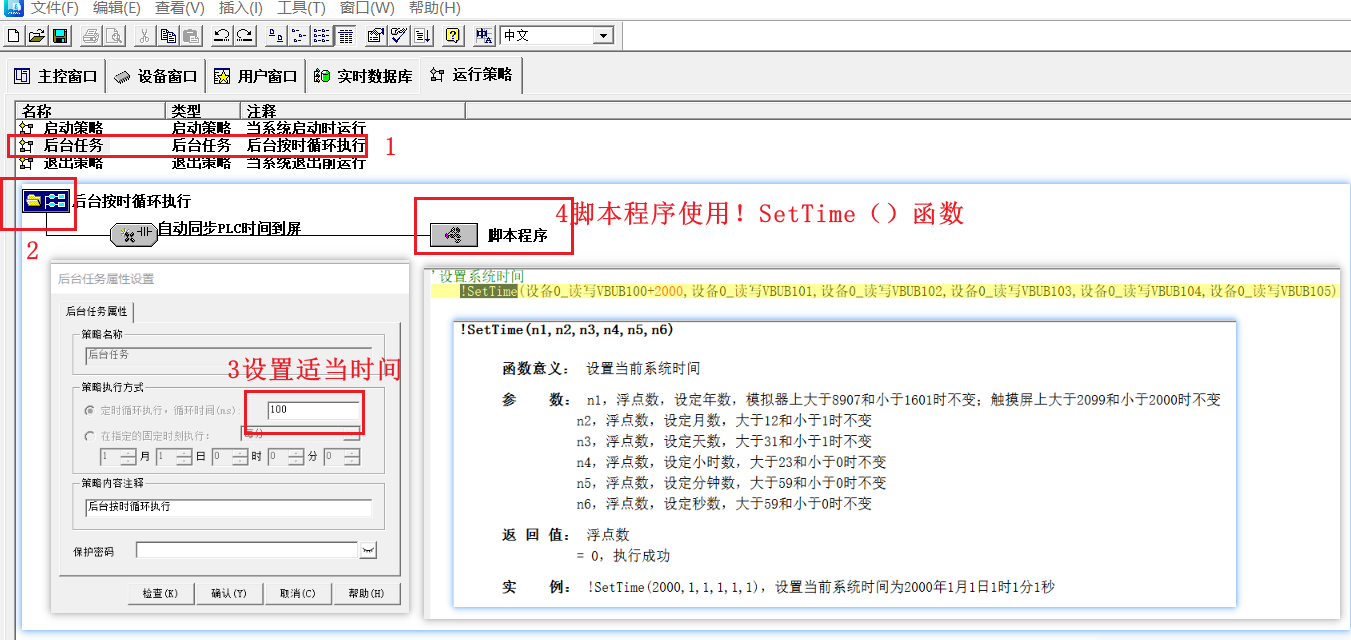Select the 在指定的固定时刻执行 radio button
The height and width of the screenshot is (640, 1351).
[x=89, y=436]
